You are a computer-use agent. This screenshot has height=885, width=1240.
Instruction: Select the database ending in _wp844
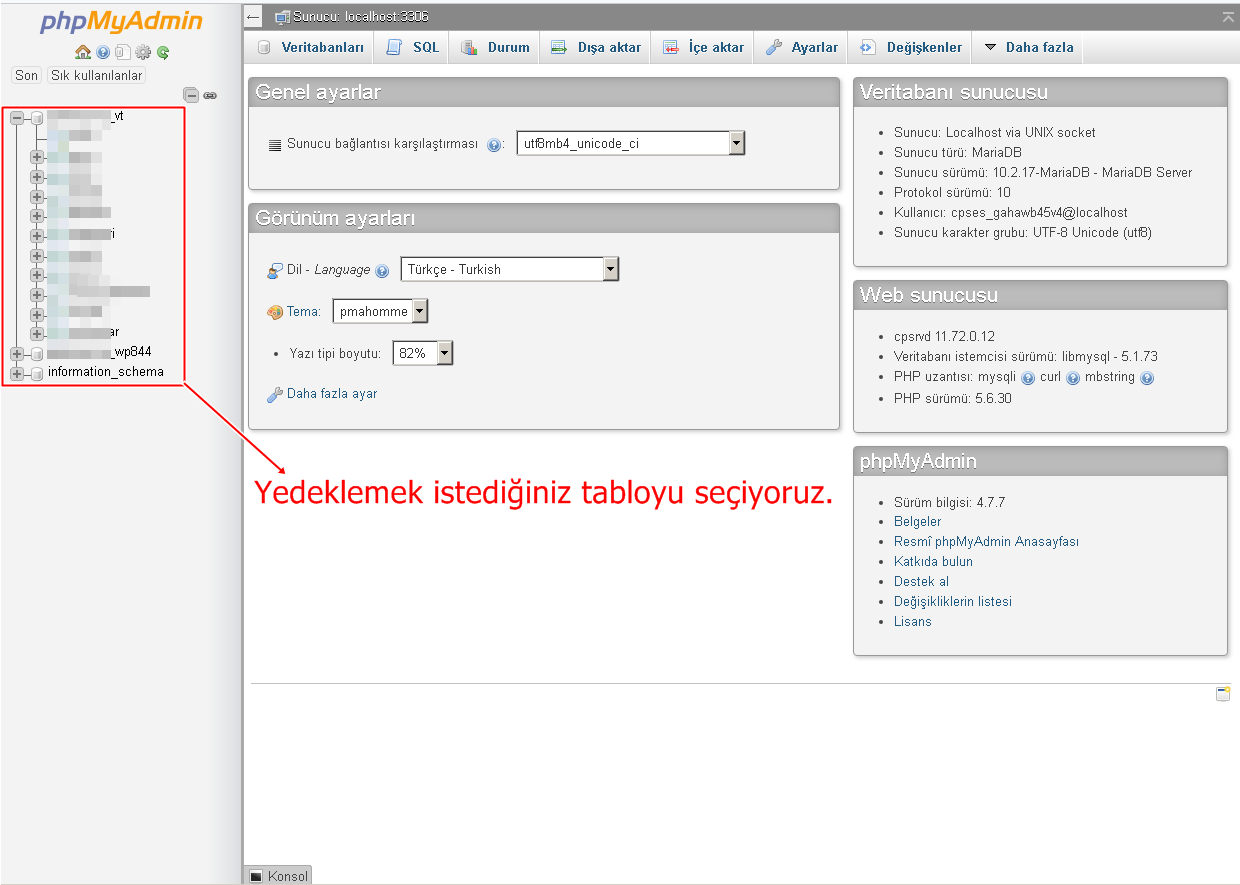[99, 352]
